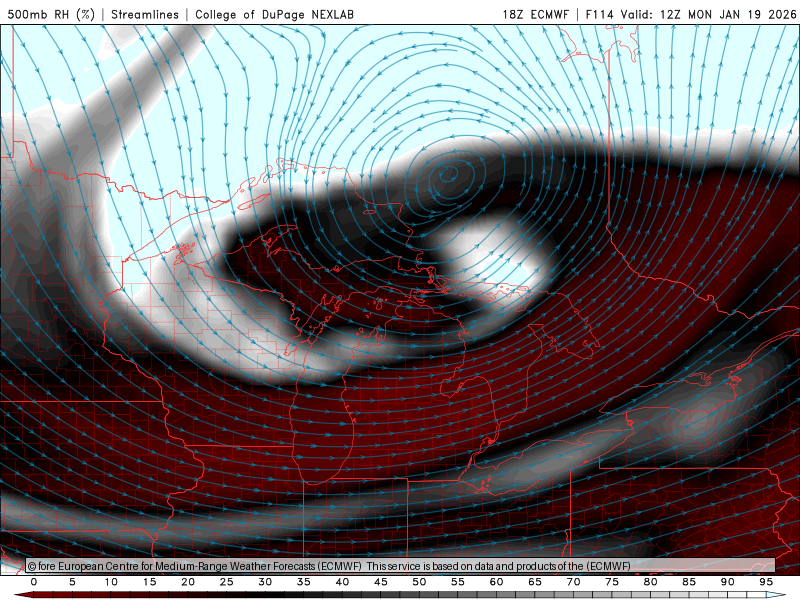
Task: Select the "10" value on the RH scale
Action: 111,582
